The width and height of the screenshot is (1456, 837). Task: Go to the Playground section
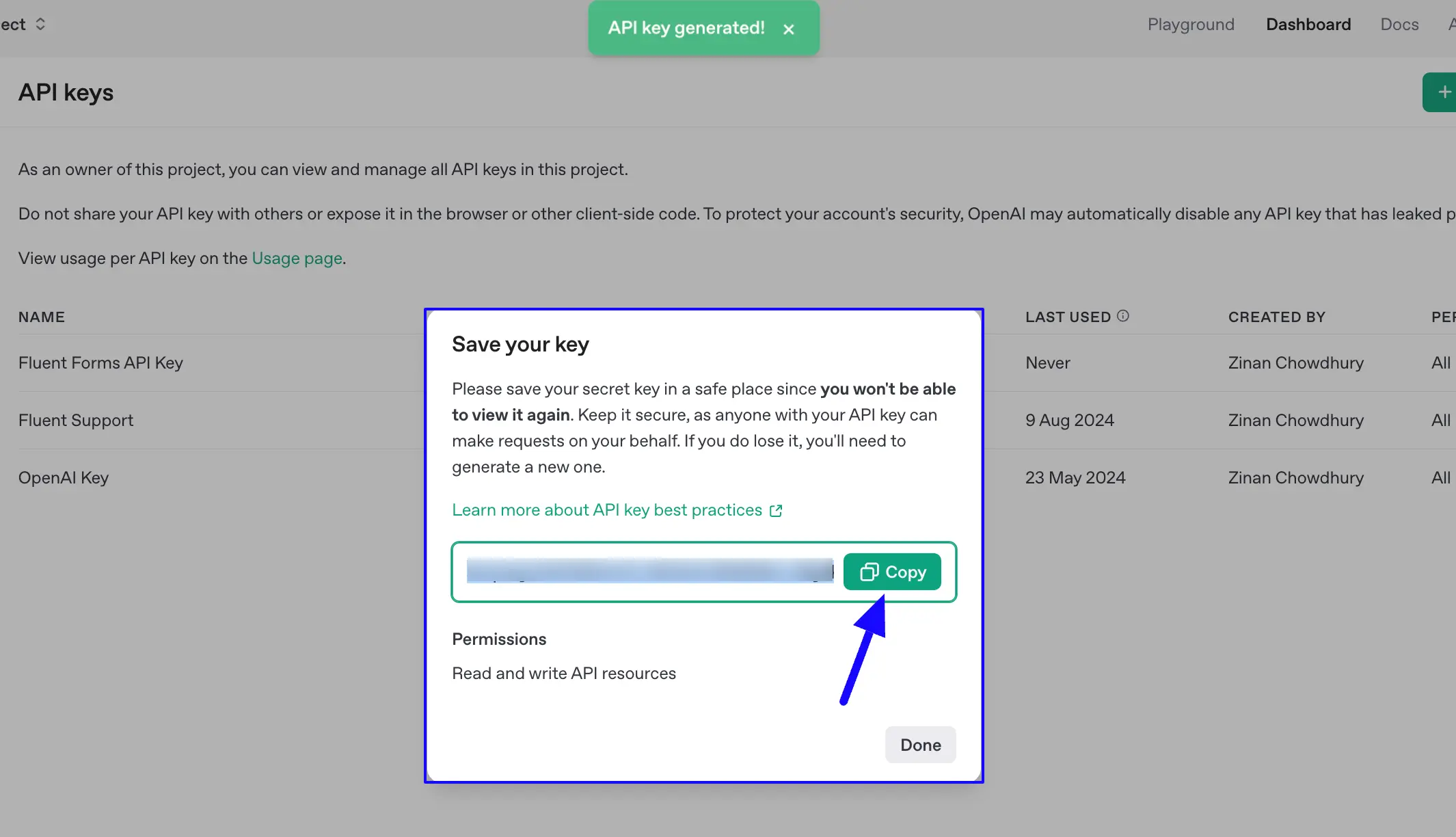click(x=1190, y=23)
